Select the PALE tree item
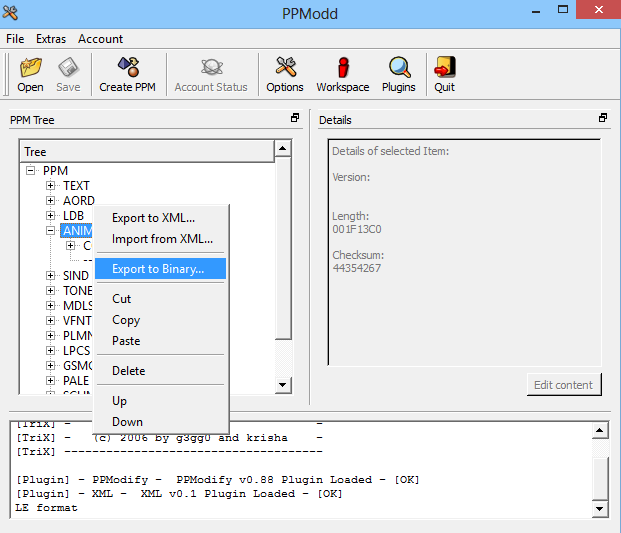Image resolution: width=621 pixels, height=533 pixels. click(x=76, y=381)
